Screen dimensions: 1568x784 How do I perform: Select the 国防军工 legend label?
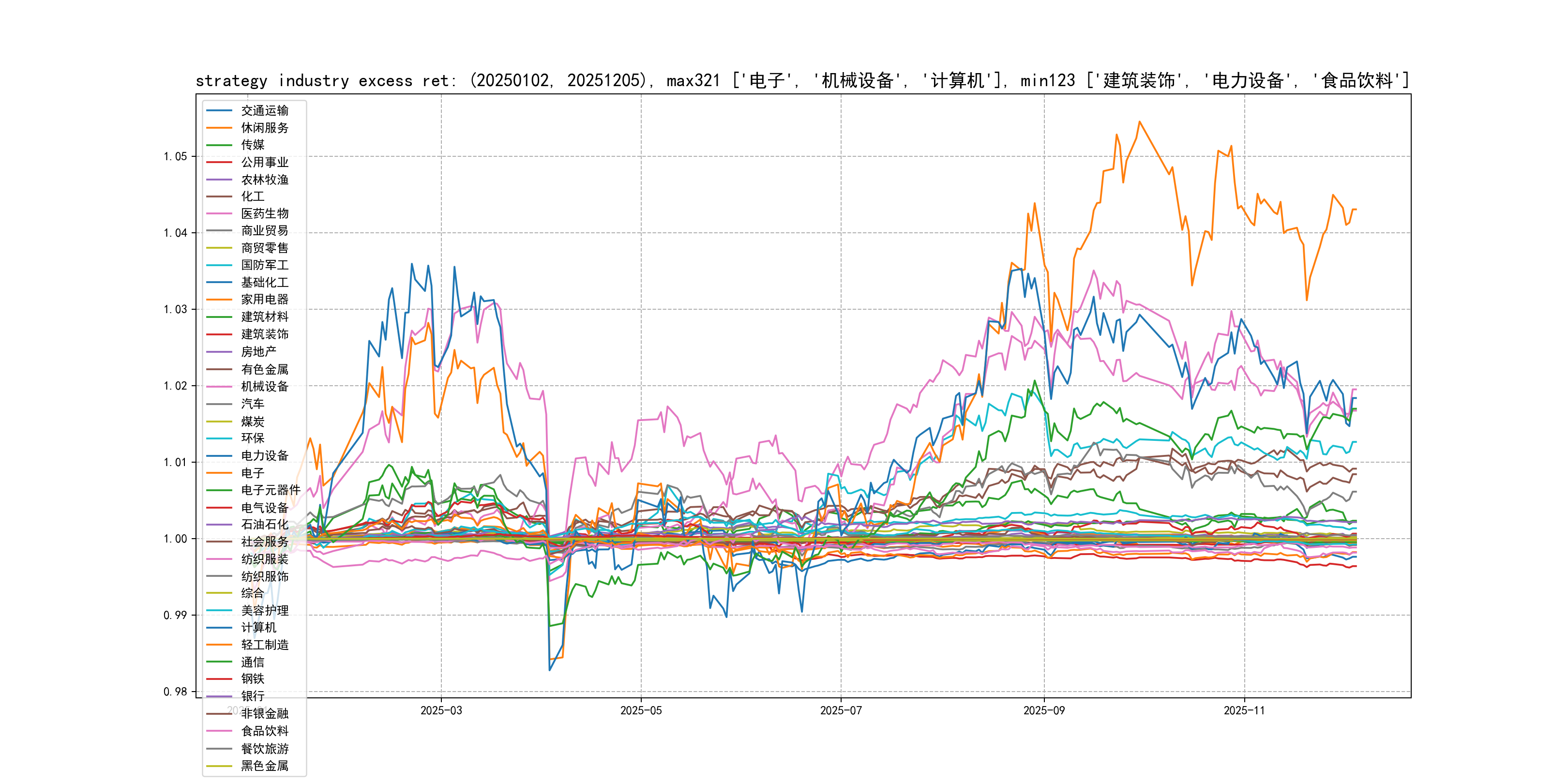(264, 265)
